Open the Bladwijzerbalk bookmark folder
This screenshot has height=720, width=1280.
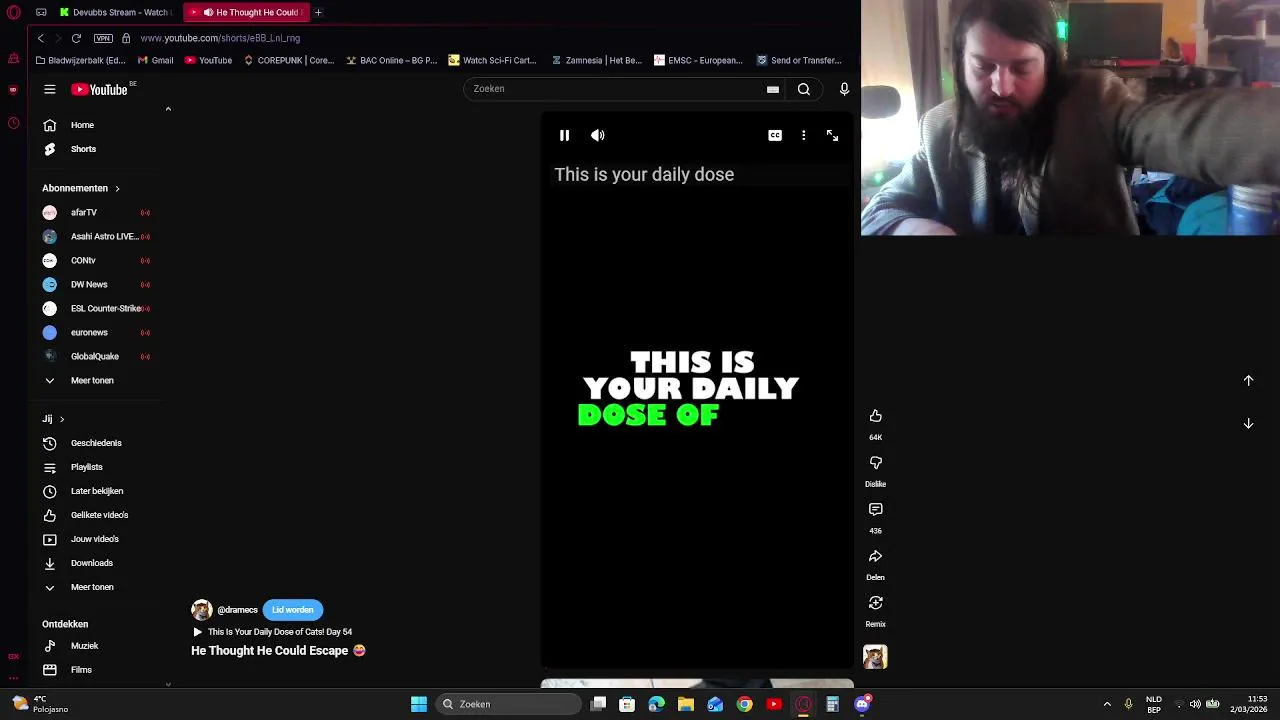(80, 60)
